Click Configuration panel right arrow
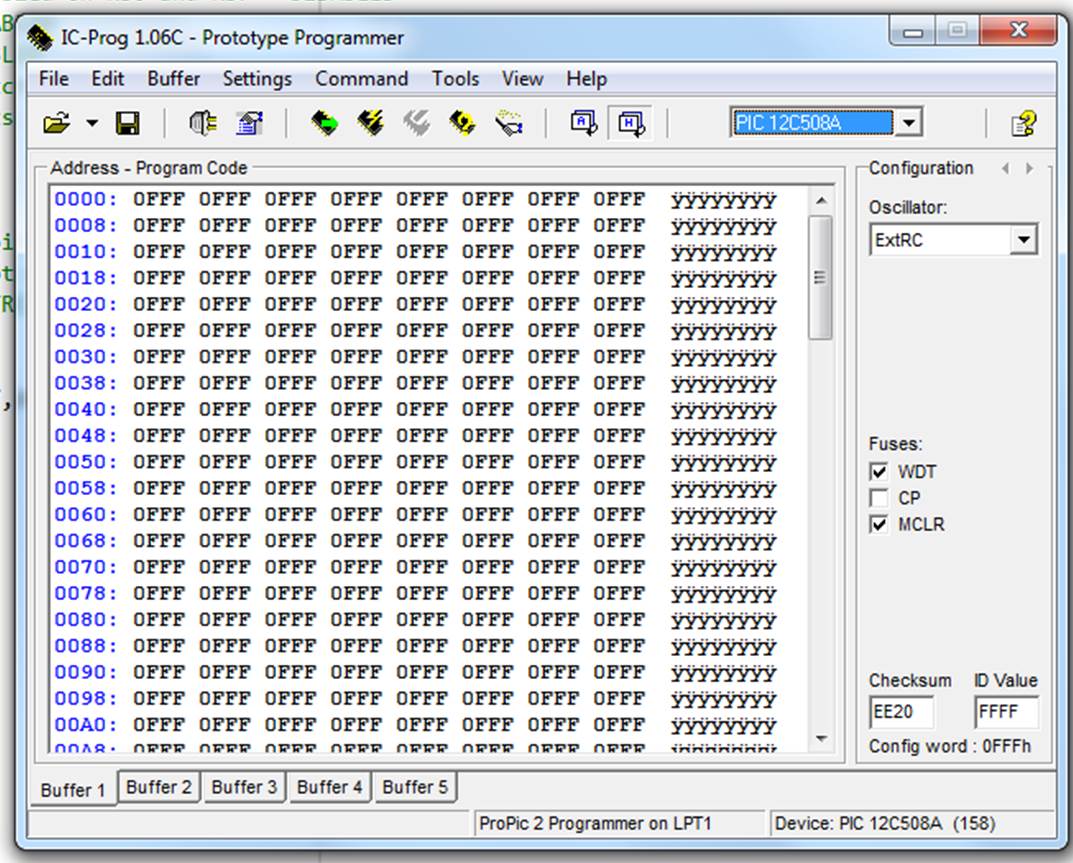The image size is (1073, 863). pyautogui.click(x=1029, y=168)
